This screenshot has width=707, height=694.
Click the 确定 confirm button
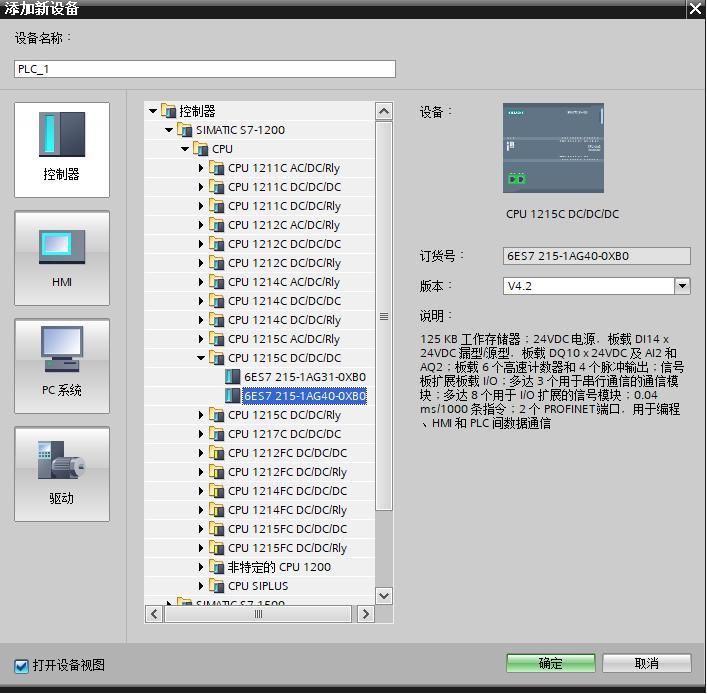tap(551, 663)
